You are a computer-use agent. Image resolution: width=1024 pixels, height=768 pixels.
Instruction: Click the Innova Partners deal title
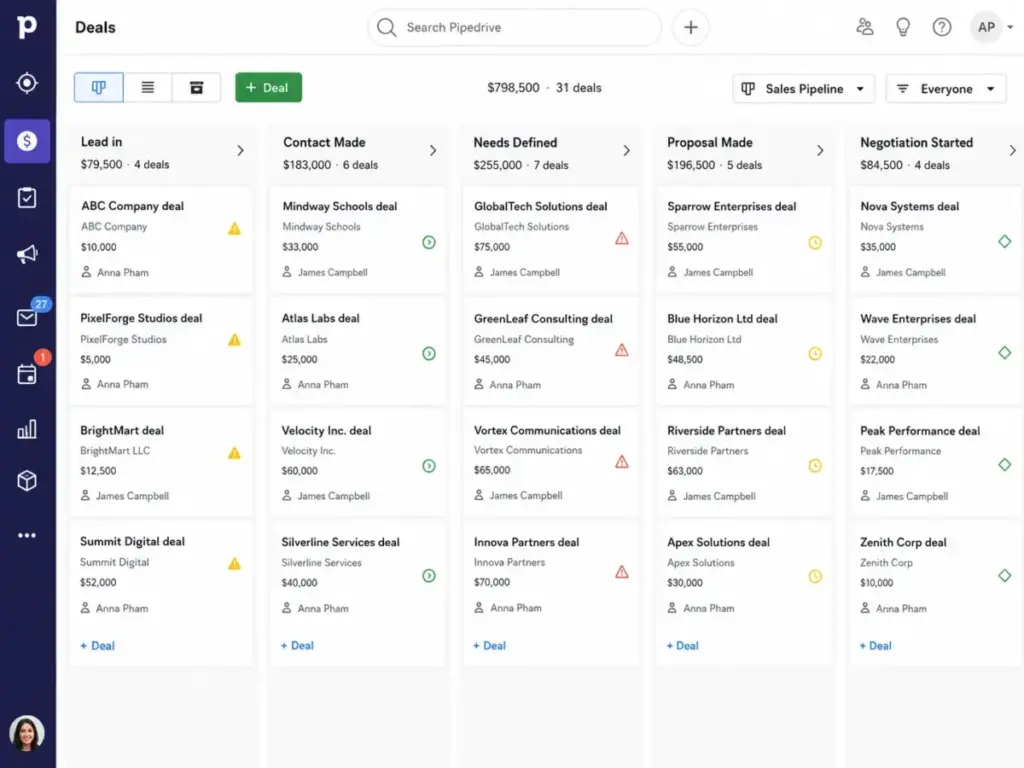(526, 542)
